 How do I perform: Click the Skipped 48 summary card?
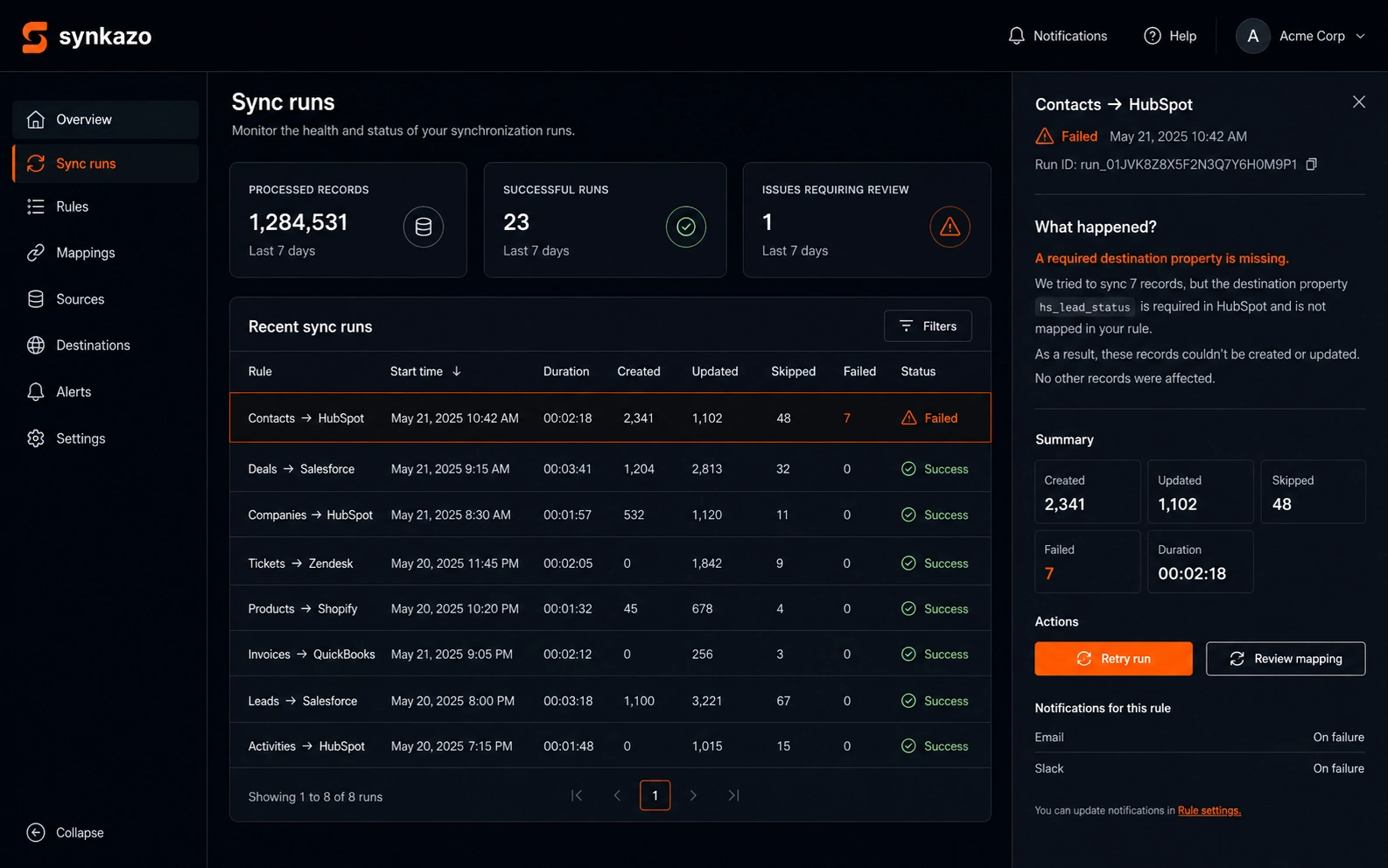[x=1313, y=492]
